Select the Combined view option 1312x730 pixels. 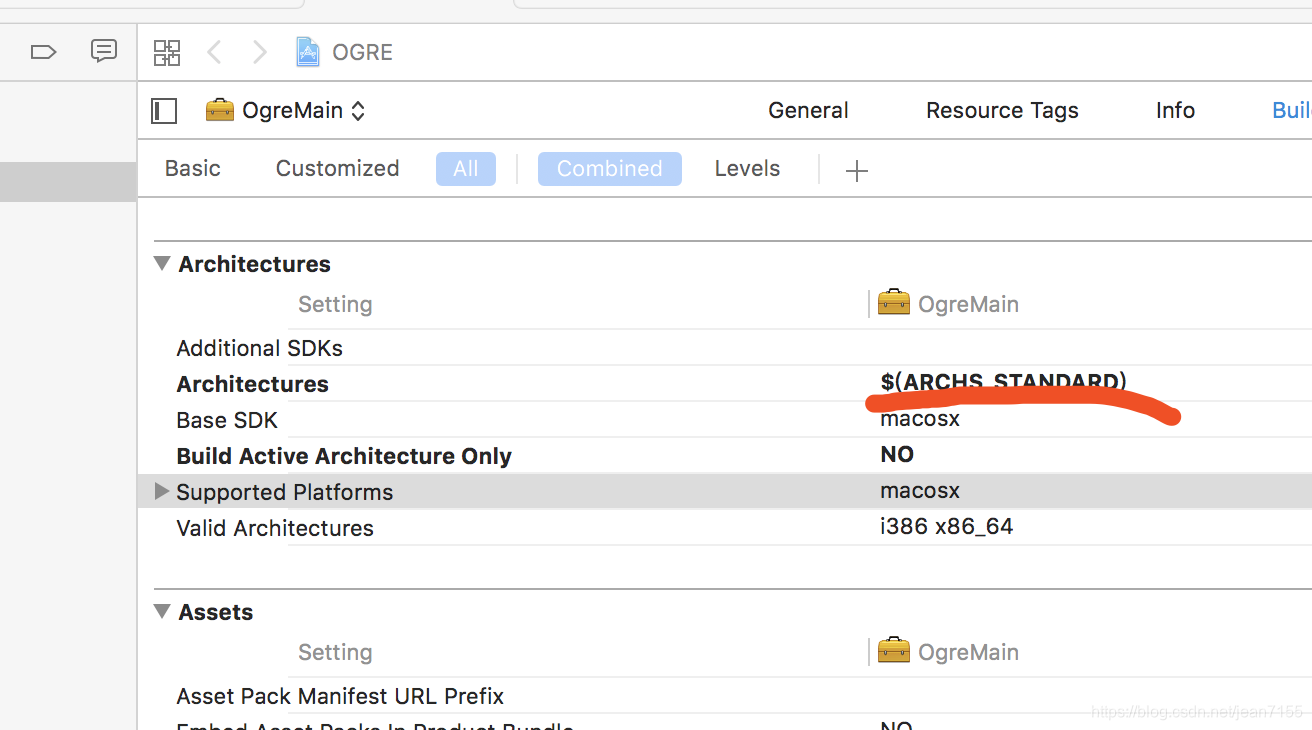point(610,169)
